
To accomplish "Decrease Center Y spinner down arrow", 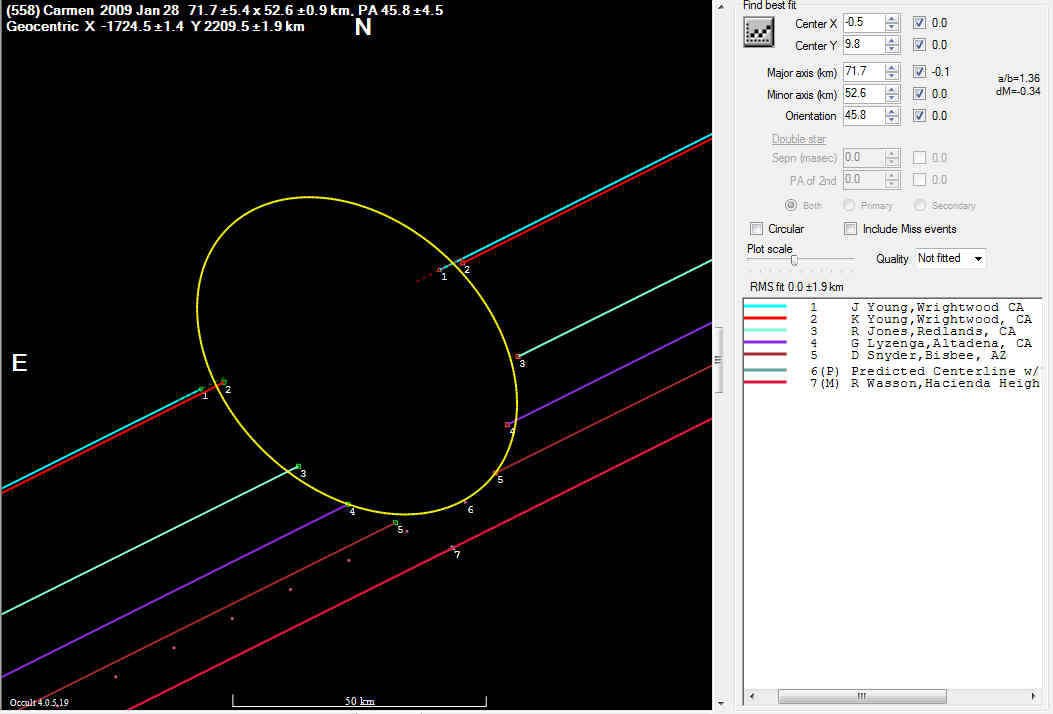I will click(x=892, y=50).
